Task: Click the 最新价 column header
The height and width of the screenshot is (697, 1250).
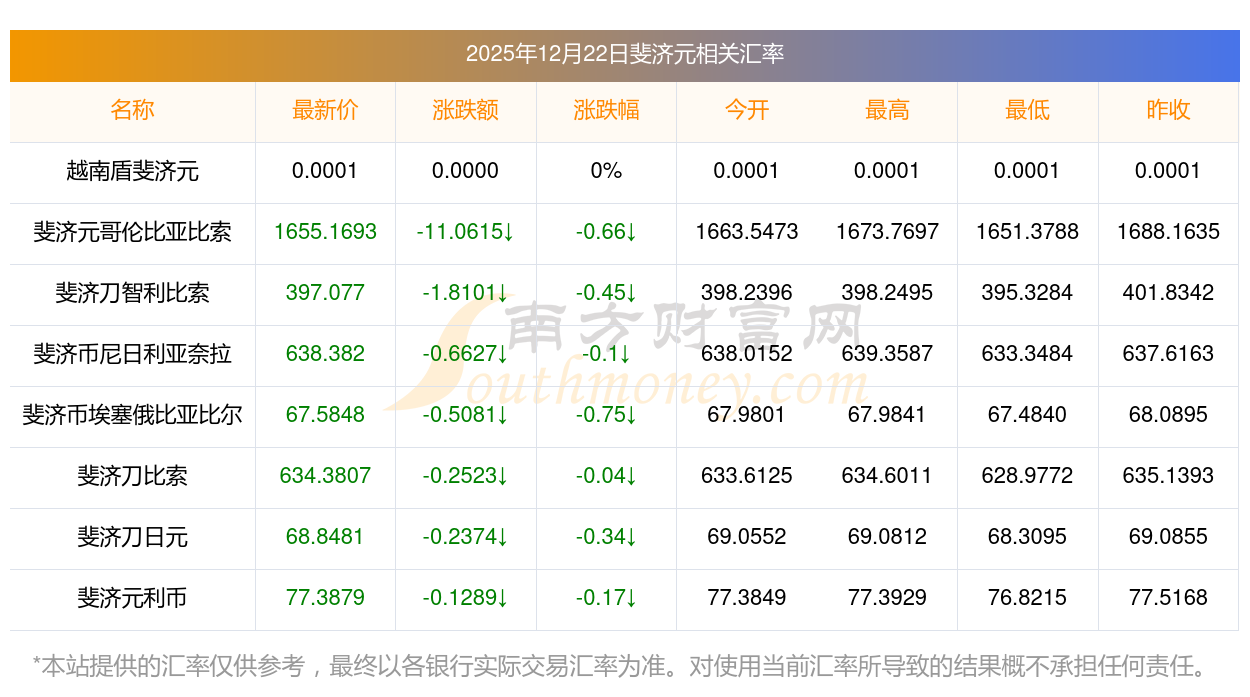Action: (x=325, y=110)
